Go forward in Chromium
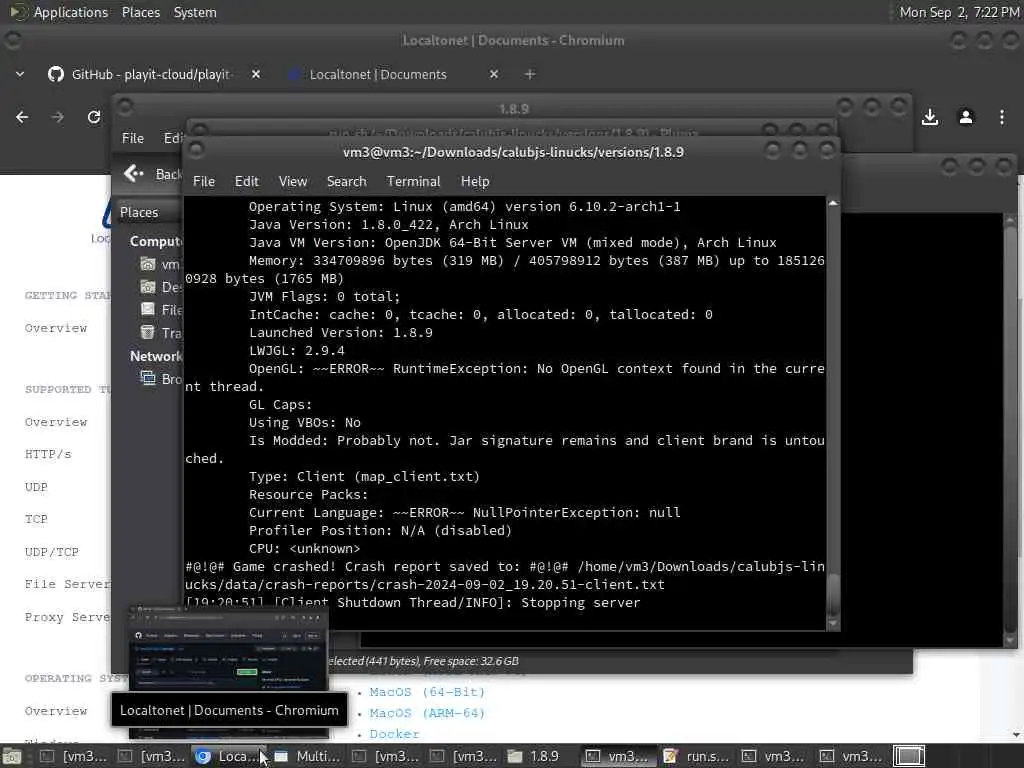This screenshot has height=768, width=1024. 58,117
